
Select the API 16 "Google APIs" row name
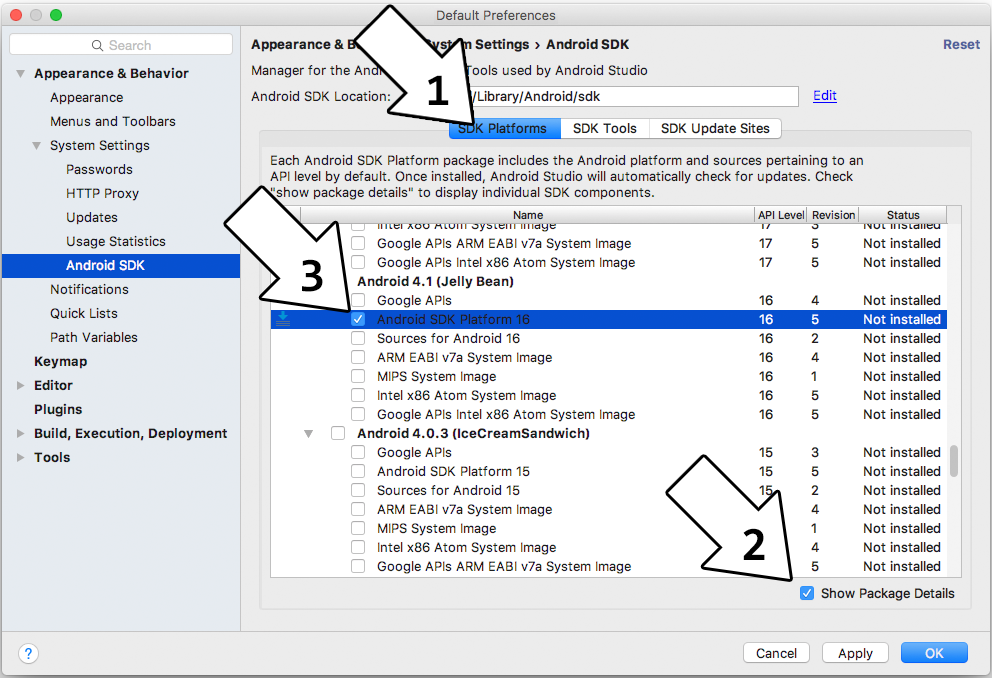[x=414, y=300]
